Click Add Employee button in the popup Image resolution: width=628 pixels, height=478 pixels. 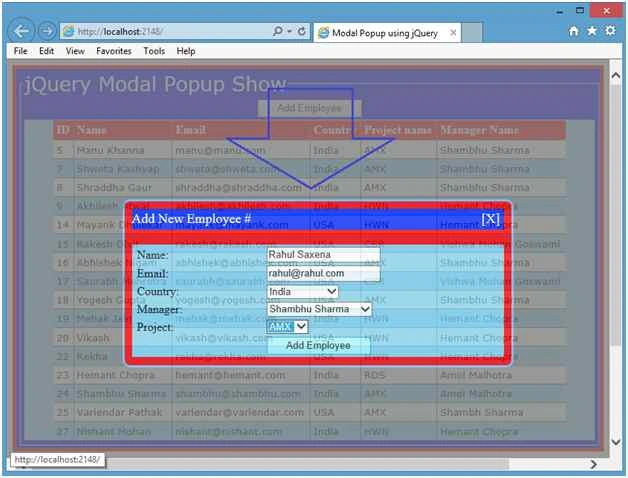[318, 345]
